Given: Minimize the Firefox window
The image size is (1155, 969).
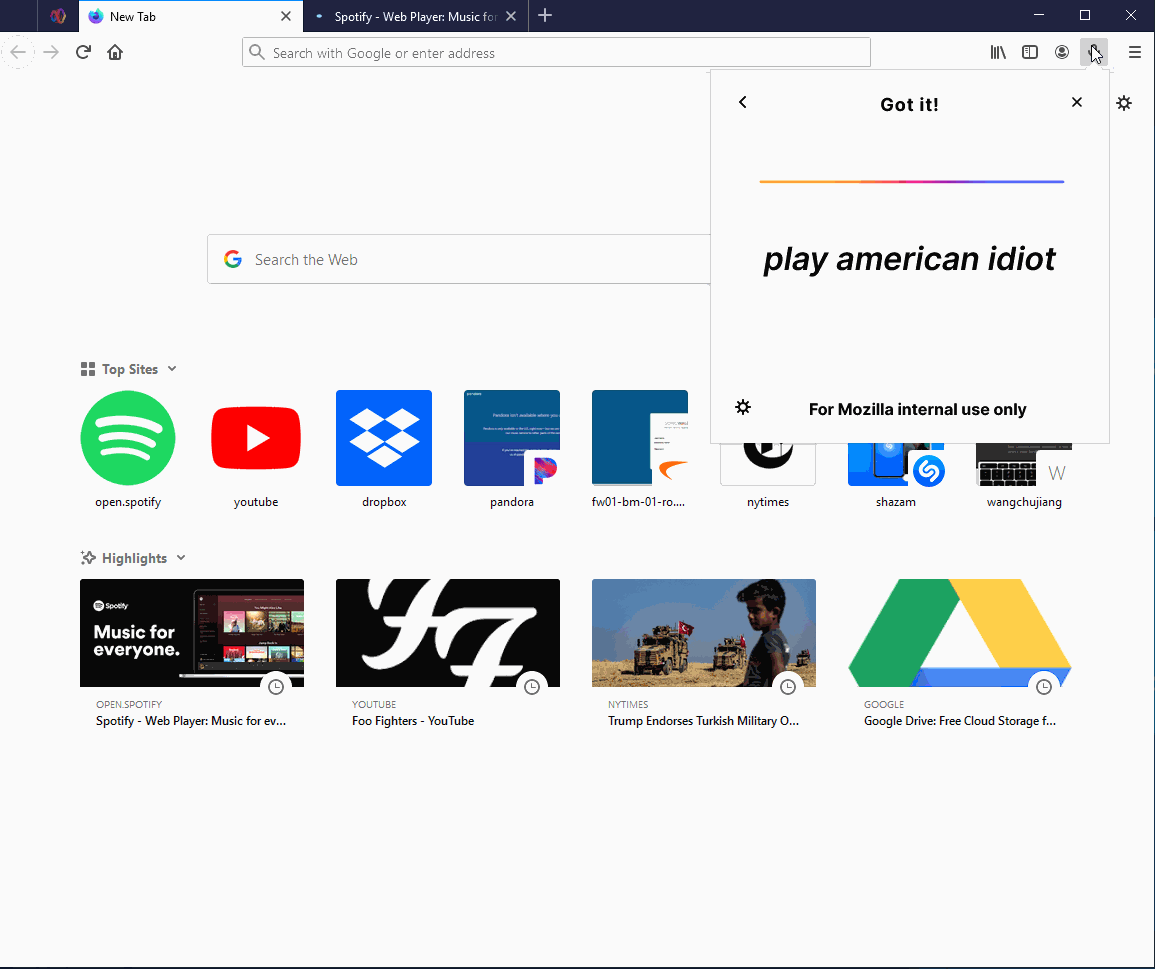Looking at the screenshot, I should pyautogui.click(x=1039, y=15).
